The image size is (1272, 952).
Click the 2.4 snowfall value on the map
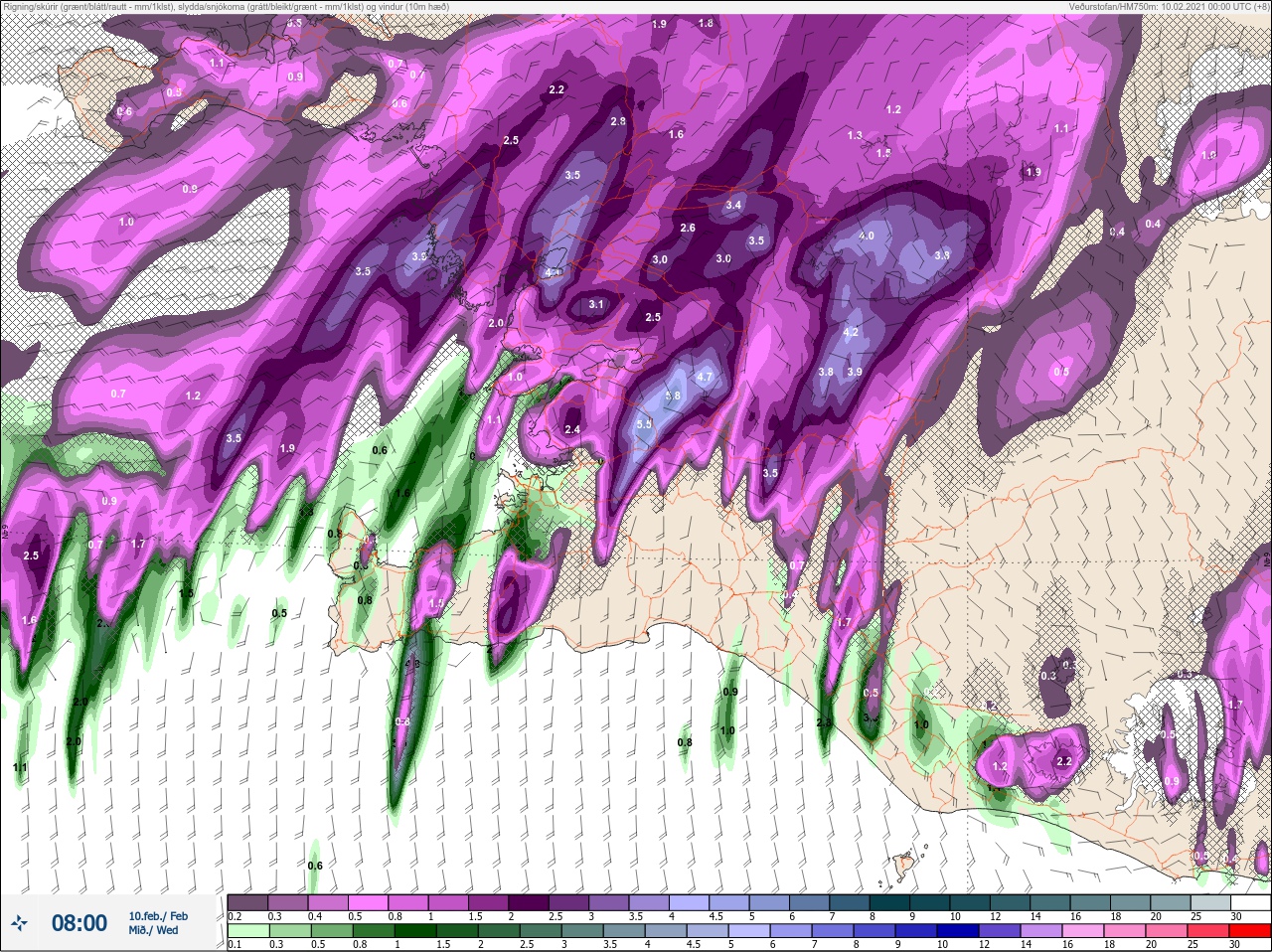point(572,429)
